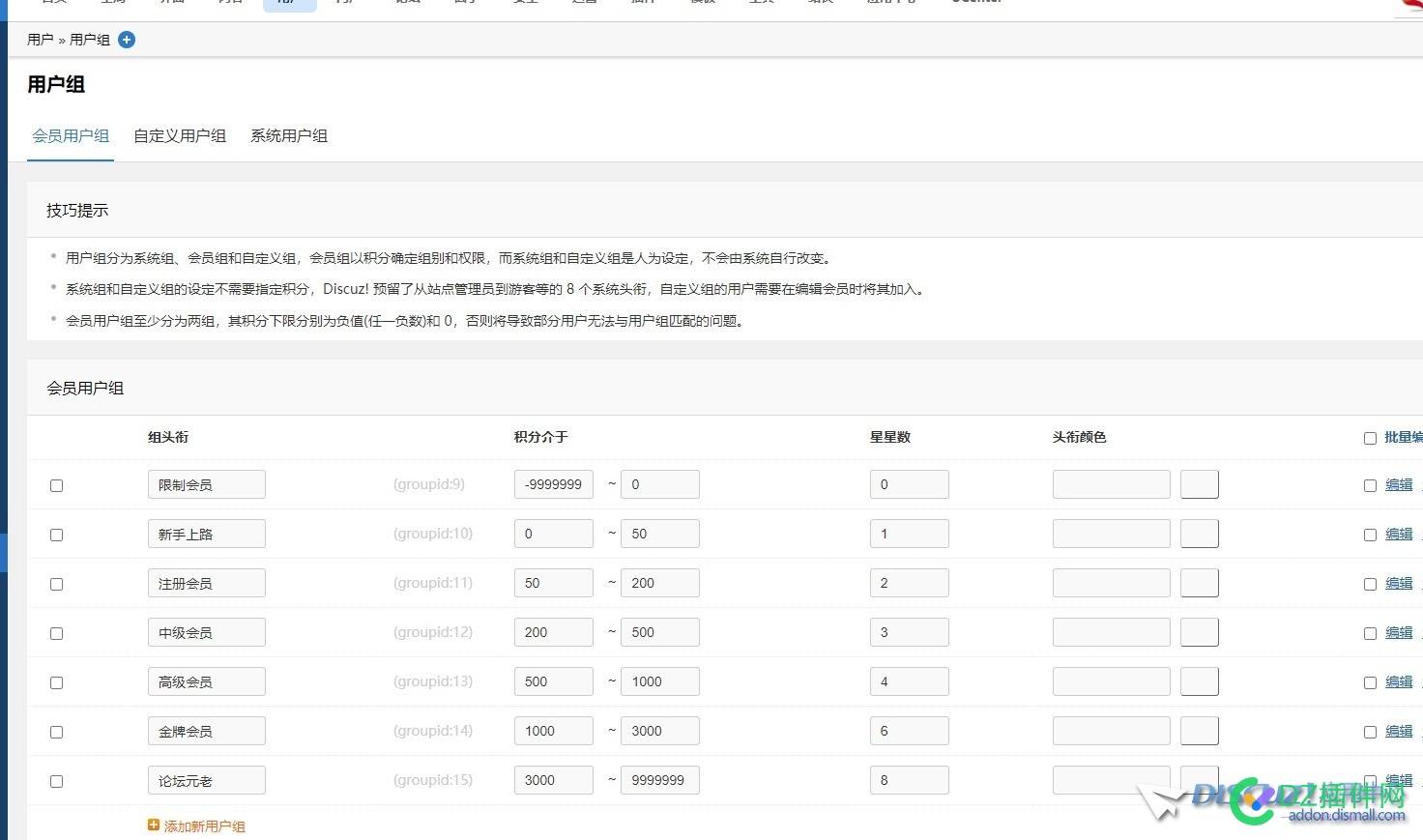Open color picker swatch for 高级会员
Screen dimensions: 1423x840
tap(1200, 681)
